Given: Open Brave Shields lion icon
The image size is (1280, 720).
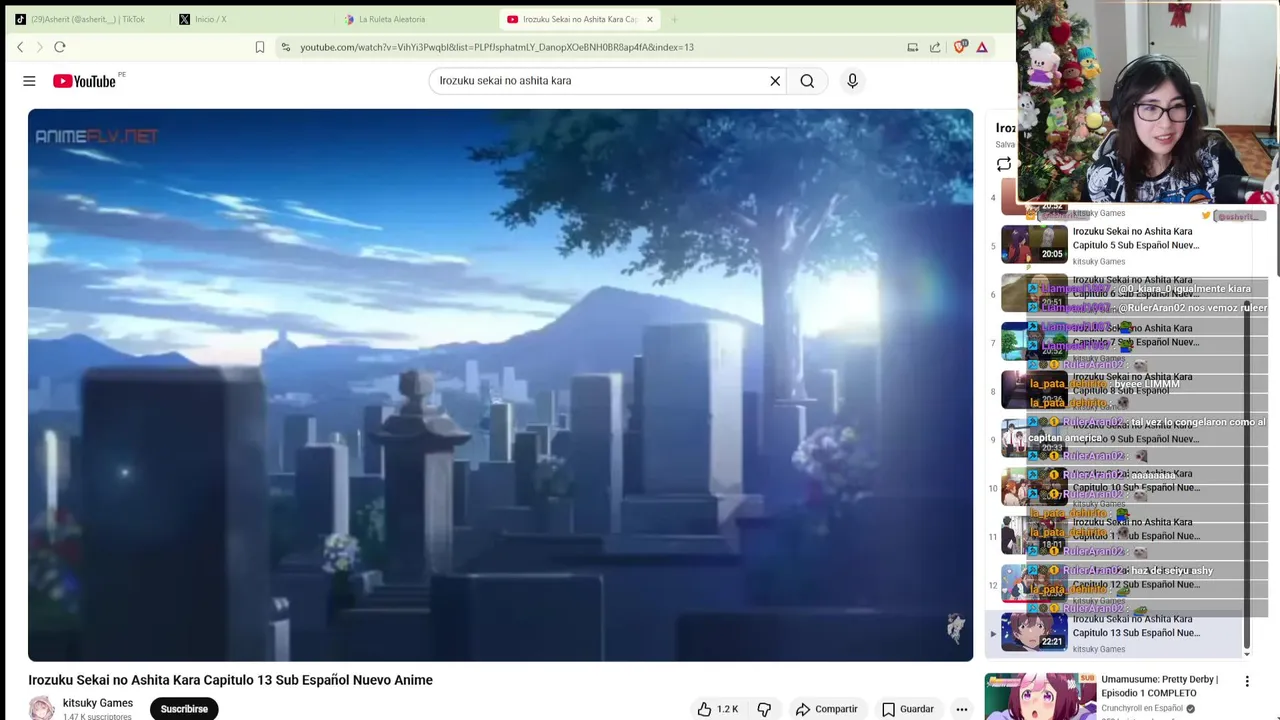Looking at the screenshot, I should pyautogui.click(x=960, y=47).
